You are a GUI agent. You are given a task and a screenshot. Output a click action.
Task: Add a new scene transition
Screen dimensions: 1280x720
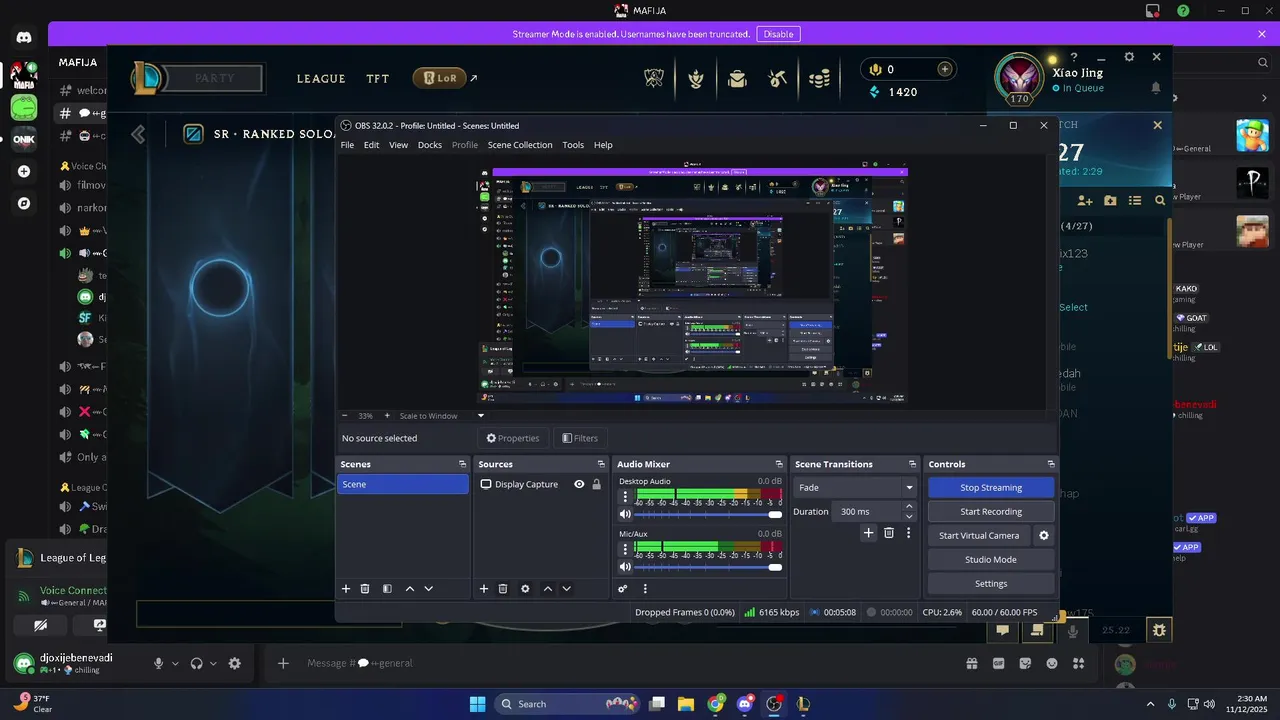coord(869,533)
